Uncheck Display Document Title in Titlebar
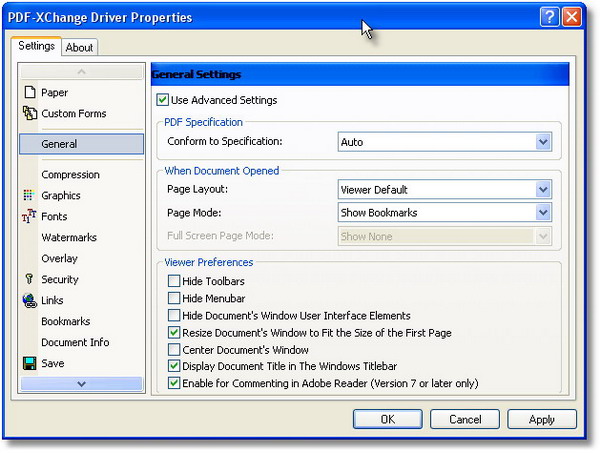 pyautogui.click(x=174, y=366)
